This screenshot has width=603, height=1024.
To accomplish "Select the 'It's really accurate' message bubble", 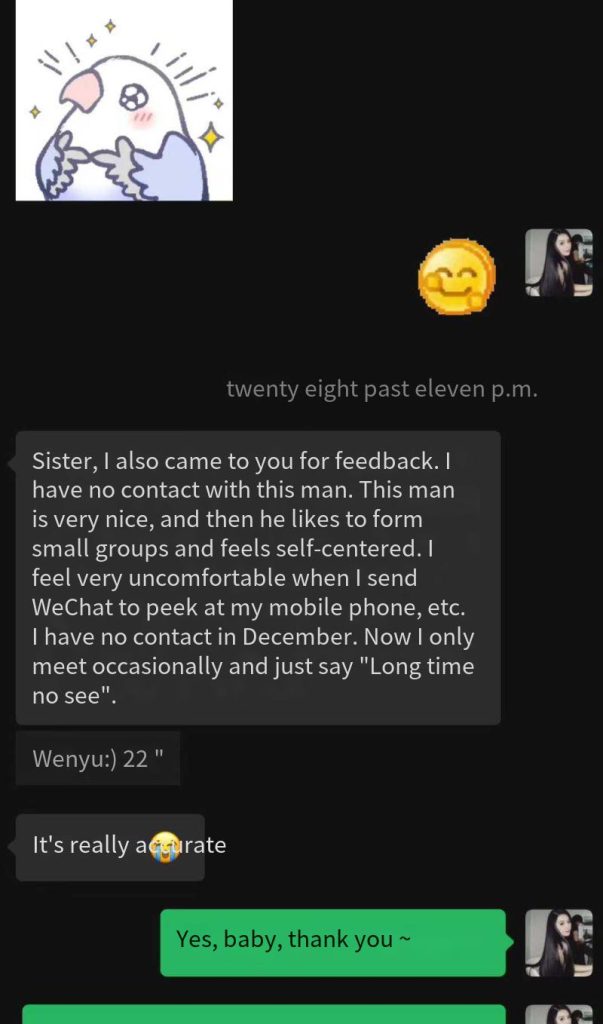I will click(x=110, y=847).
